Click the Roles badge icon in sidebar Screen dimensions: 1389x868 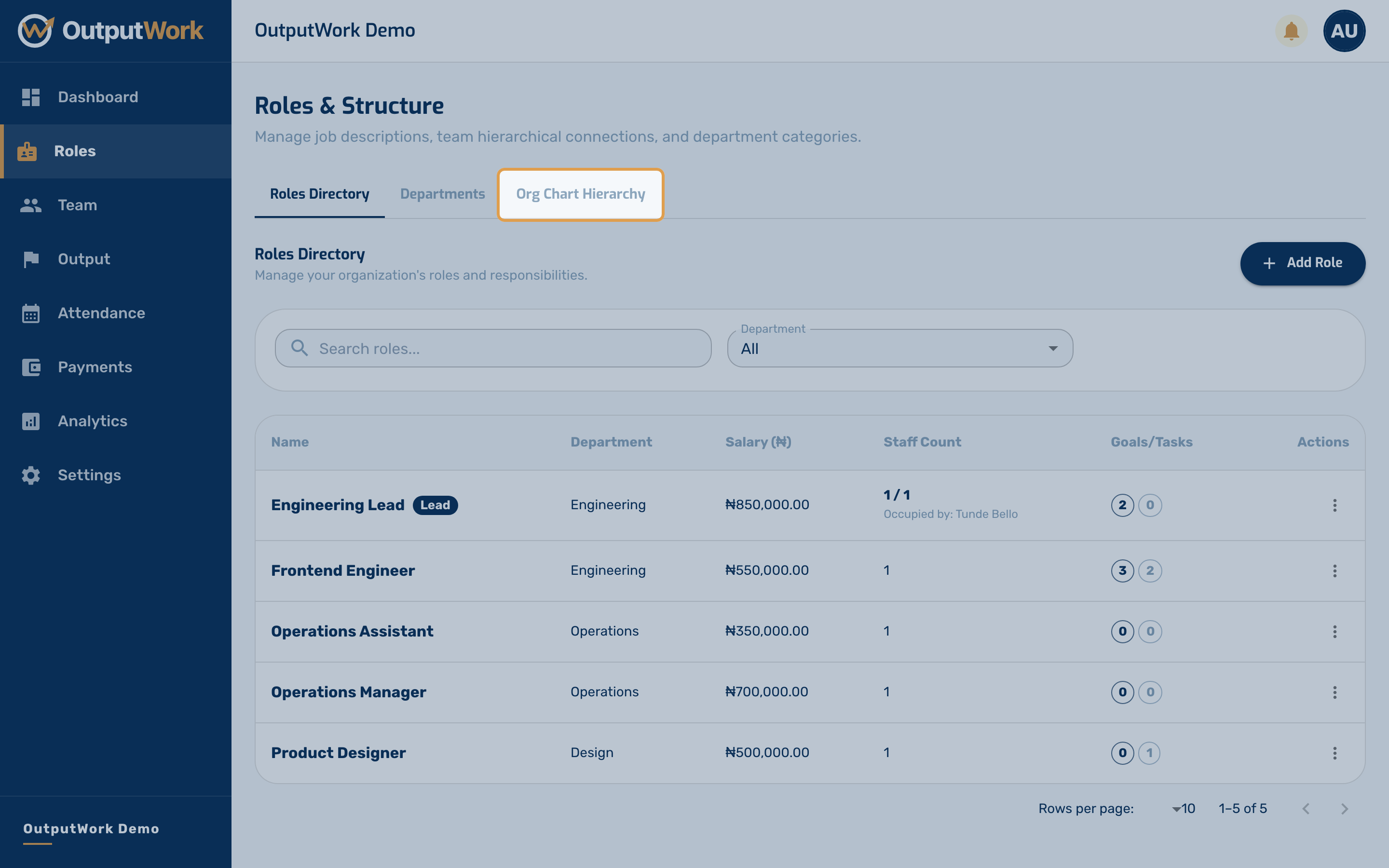tap(27, 151)
